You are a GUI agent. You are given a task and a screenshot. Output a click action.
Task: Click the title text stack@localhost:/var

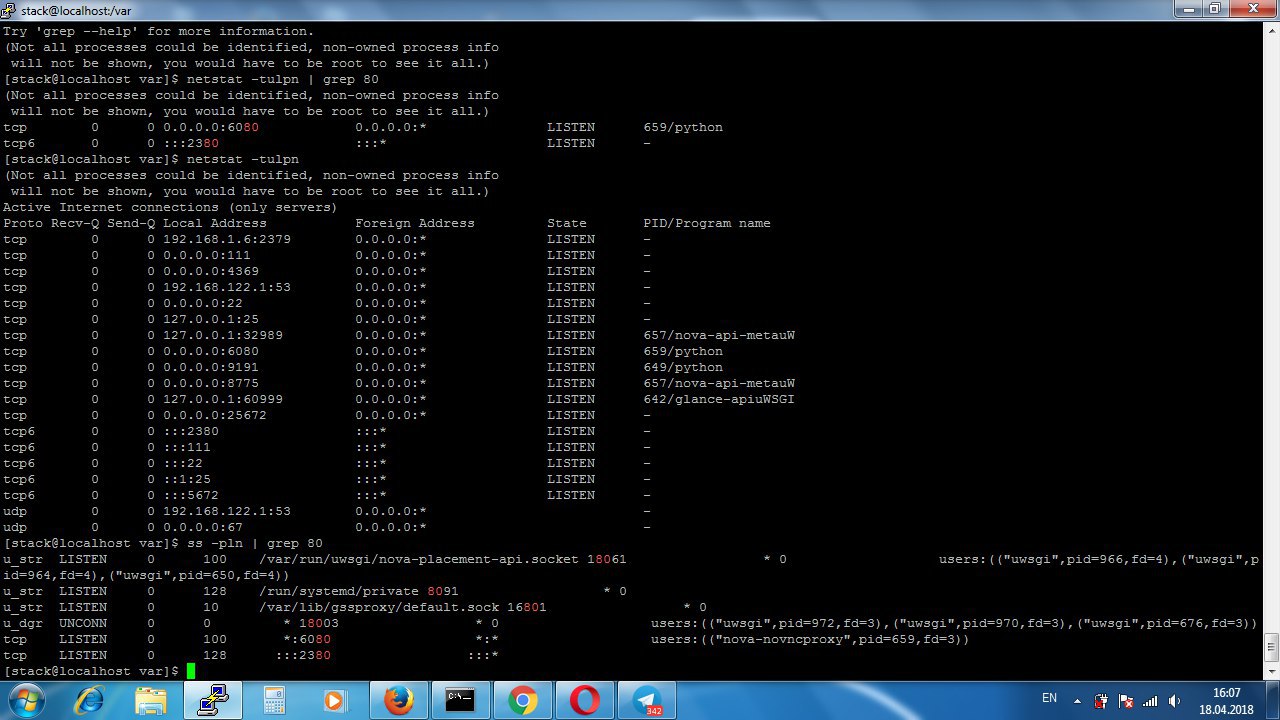point(76,9)
